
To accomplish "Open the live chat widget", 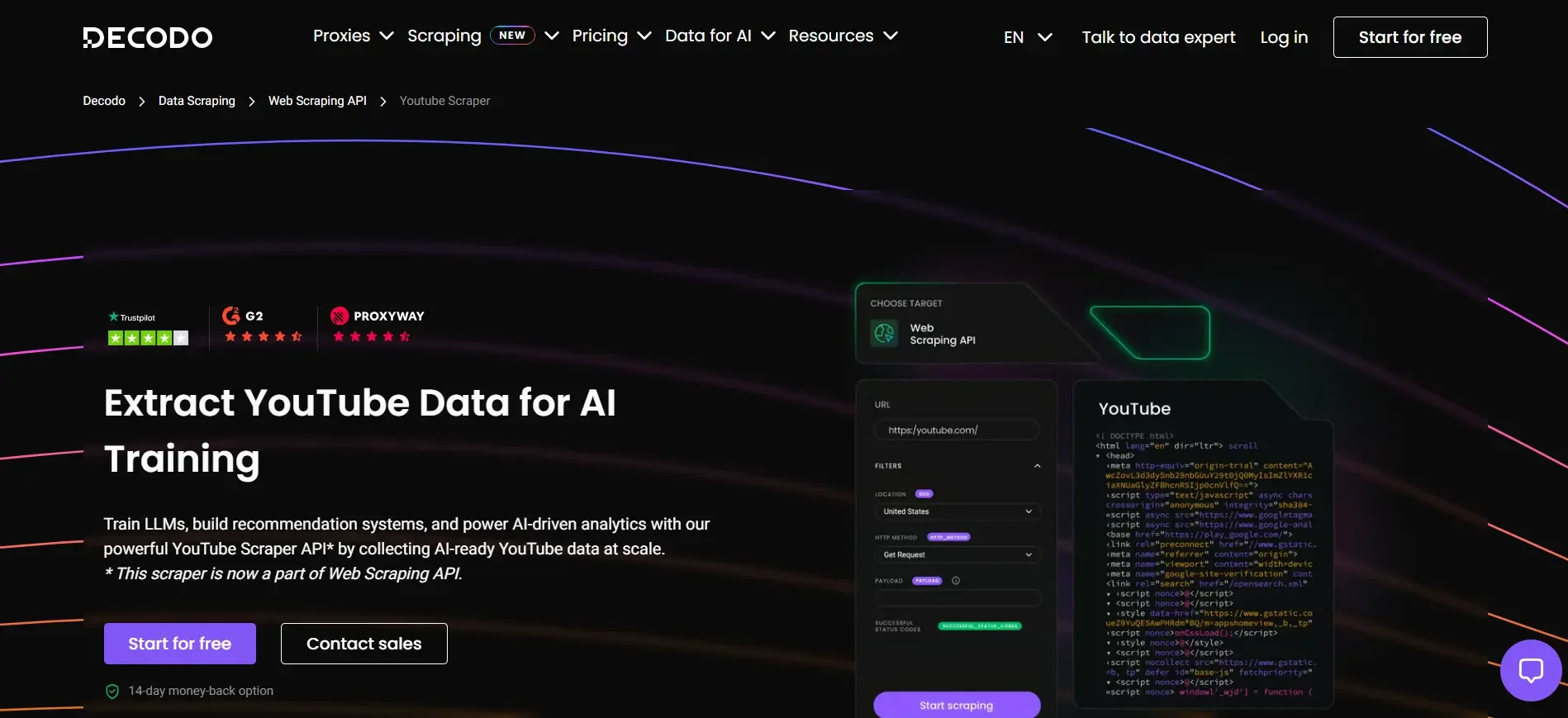I will click(1531, 670).
